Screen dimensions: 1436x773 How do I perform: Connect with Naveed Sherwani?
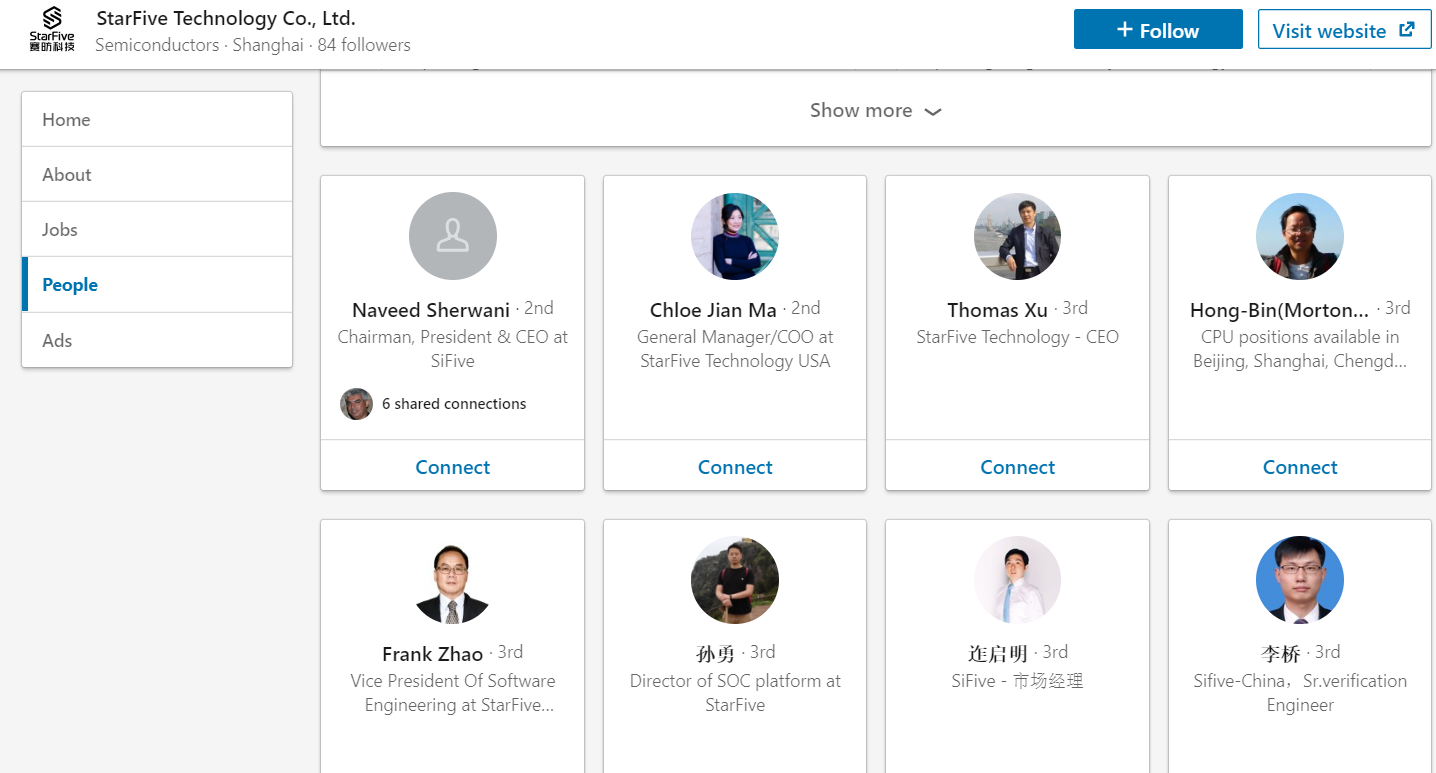click(x=453, y=467)
